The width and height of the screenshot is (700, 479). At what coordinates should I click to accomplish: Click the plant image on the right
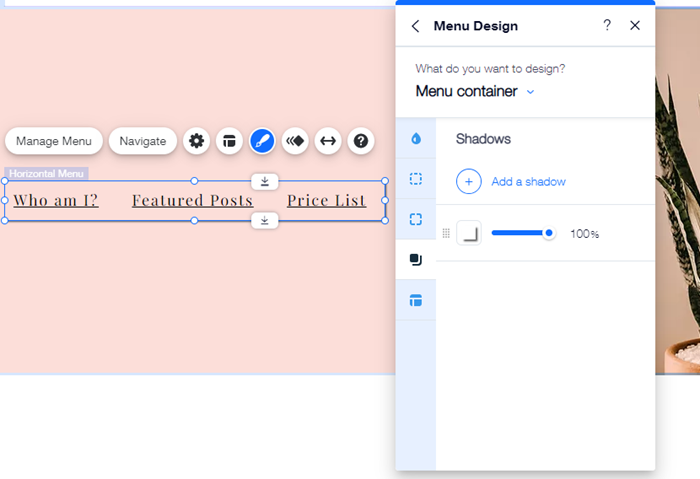pos(677,191)
